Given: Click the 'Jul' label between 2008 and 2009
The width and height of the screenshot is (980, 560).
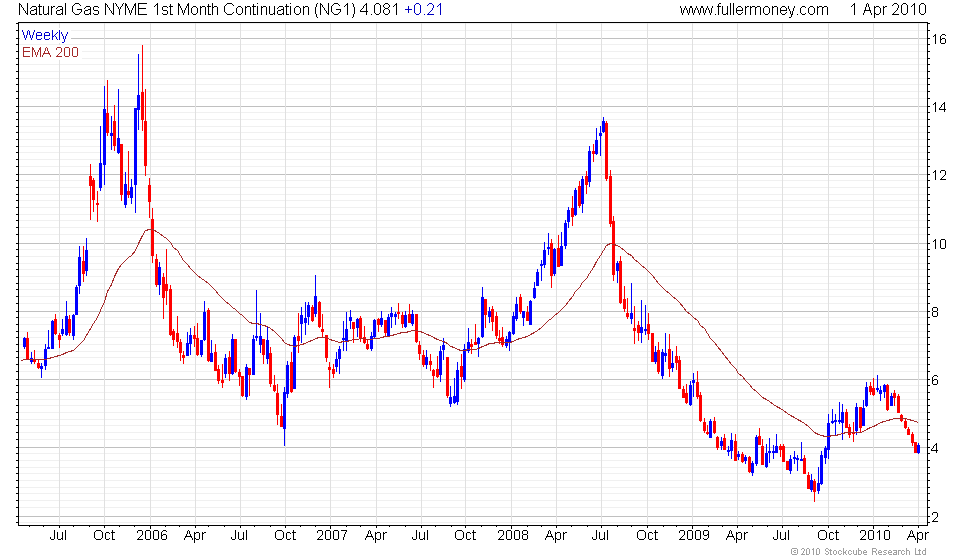Looking at the screenshot, I should [x=601, y=536].
